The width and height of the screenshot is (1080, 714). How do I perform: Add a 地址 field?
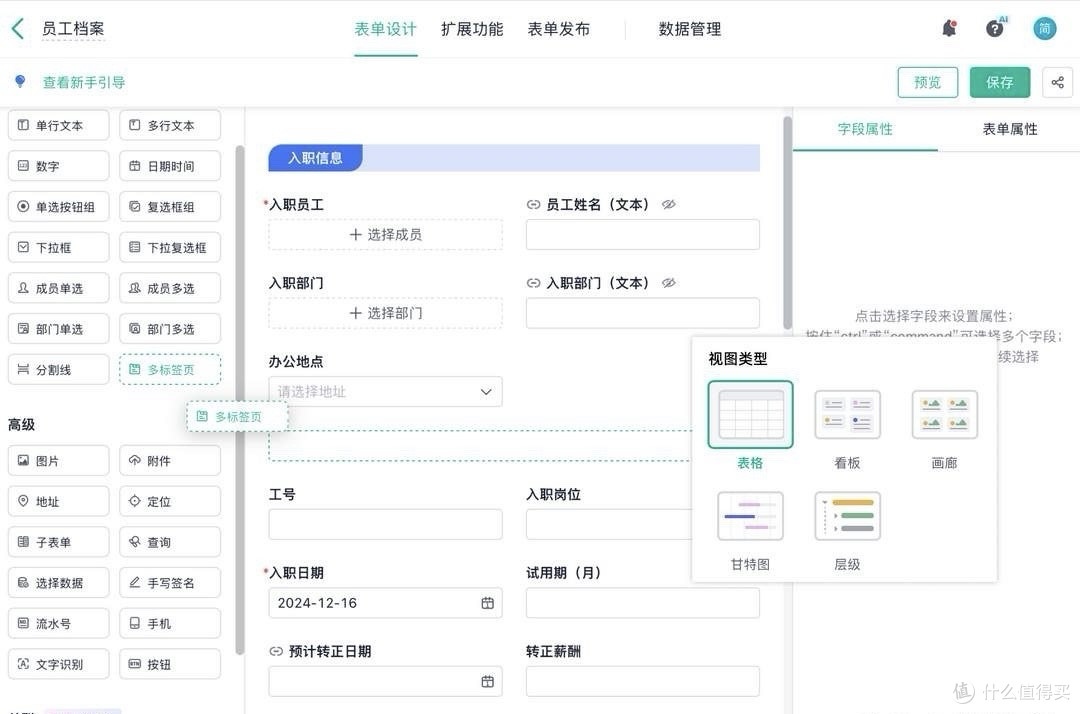coord(59,501)
